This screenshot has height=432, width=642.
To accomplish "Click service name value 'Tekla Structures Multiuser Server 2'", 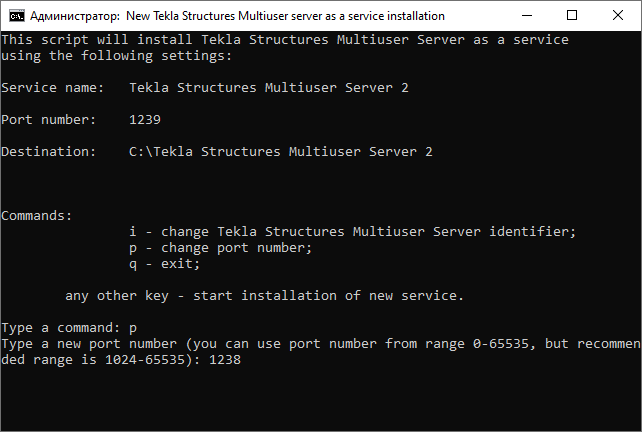I will [x=269, y=88].
